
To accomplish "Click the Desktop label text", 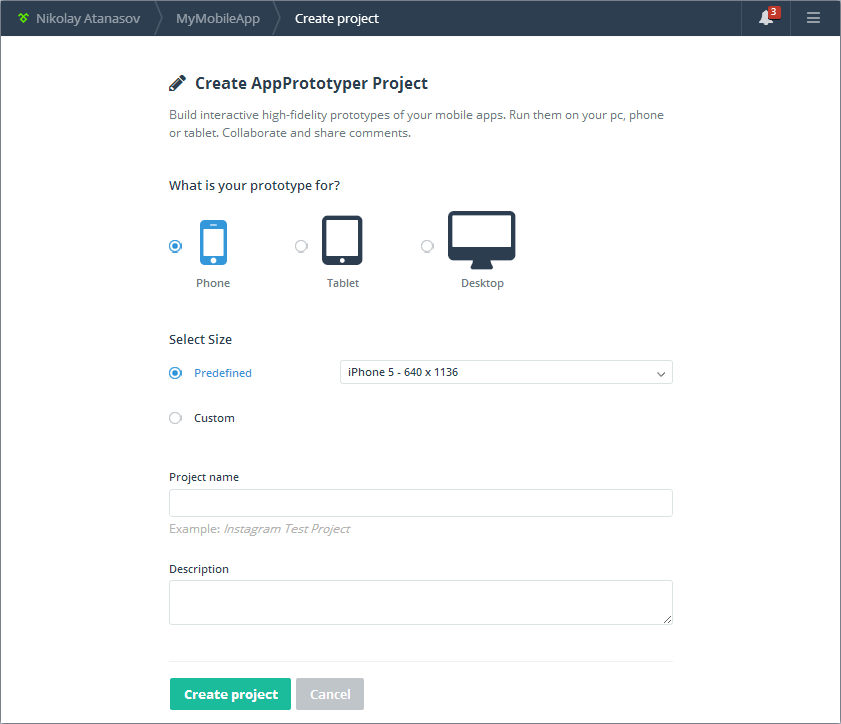I will point(482,283).
